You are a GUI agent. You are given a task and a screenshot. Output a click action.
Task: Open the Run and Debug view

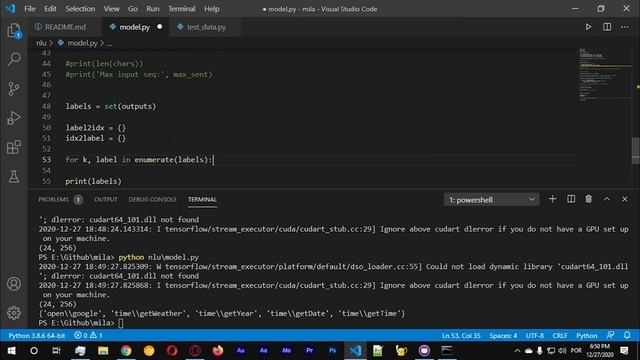(14, 118)
